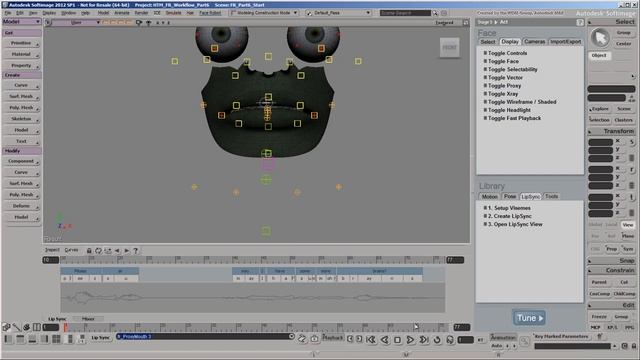Switch to the Cameras tab
This screenshot has height=360, width=640.
[x=534, y=42]
